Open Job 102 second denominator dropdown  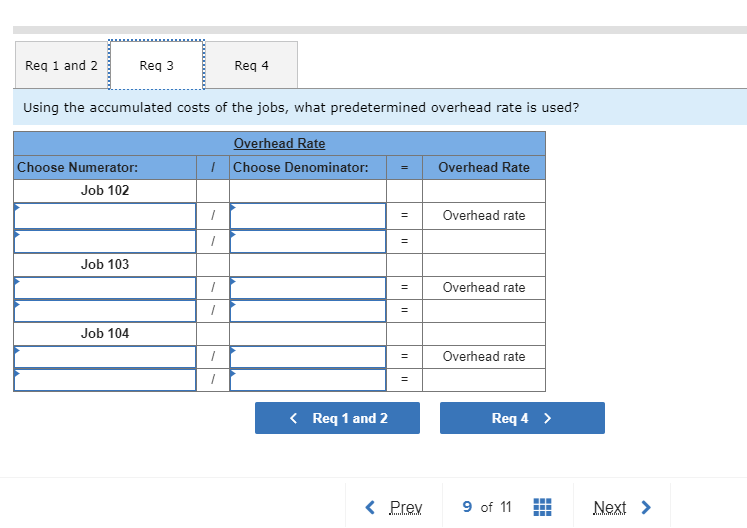point(308,242)
